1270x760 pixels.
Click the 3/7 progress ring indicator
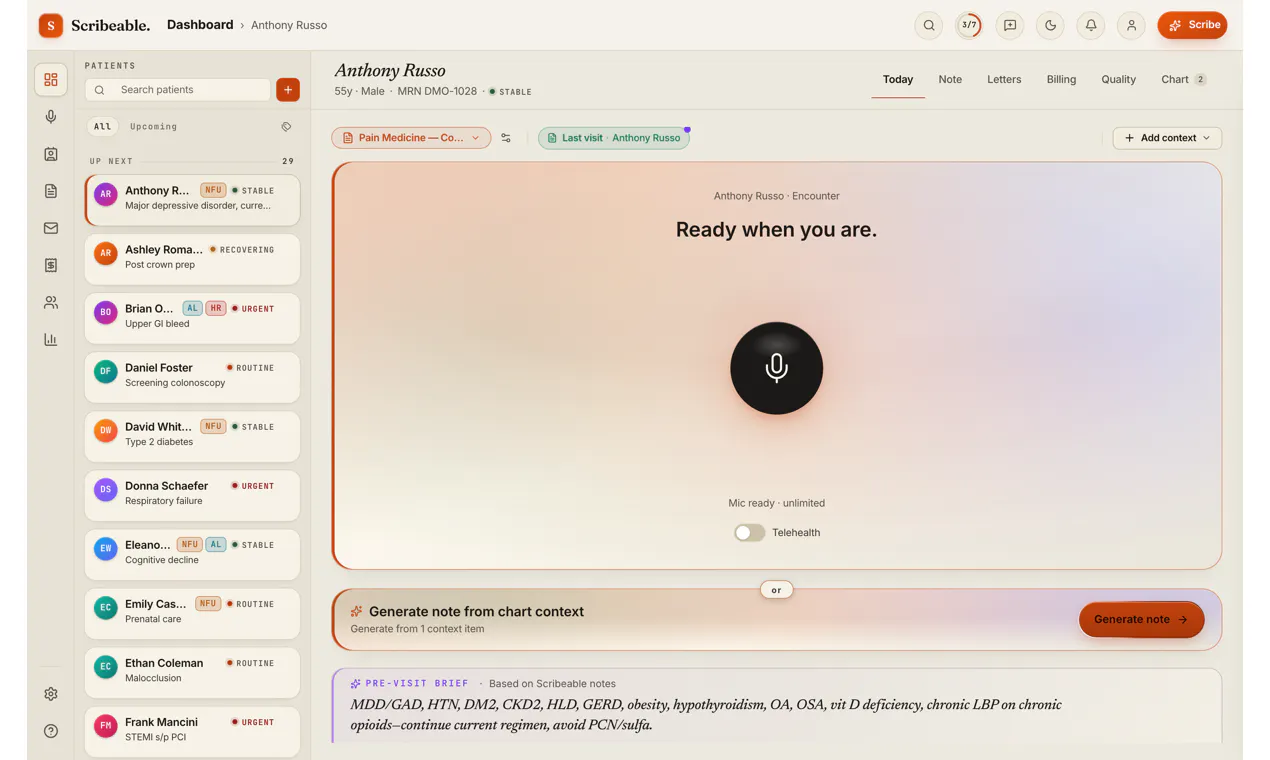click(x=969, y=25)
